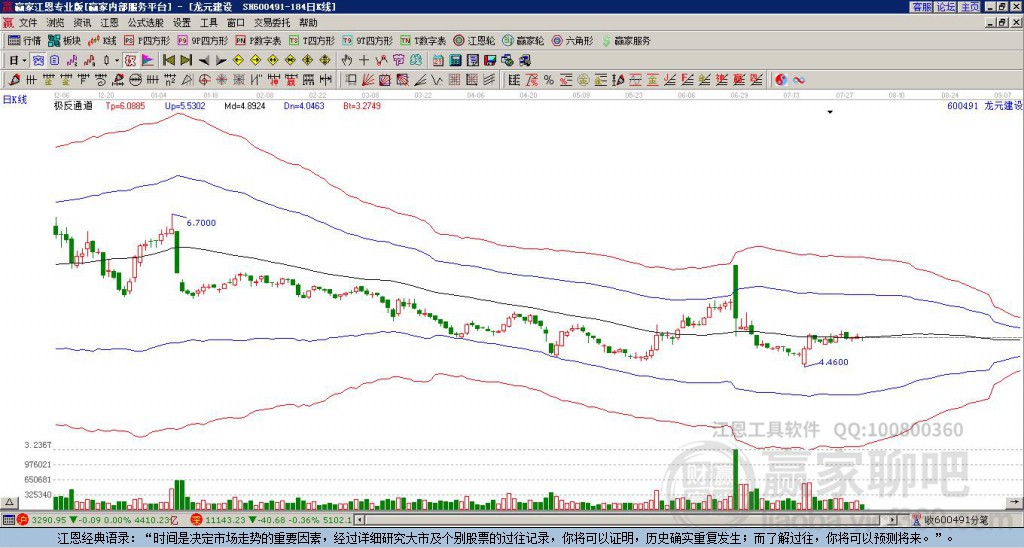Open the 窗口 menu
The image size is (1024, 548).
(x=236, y=23)
